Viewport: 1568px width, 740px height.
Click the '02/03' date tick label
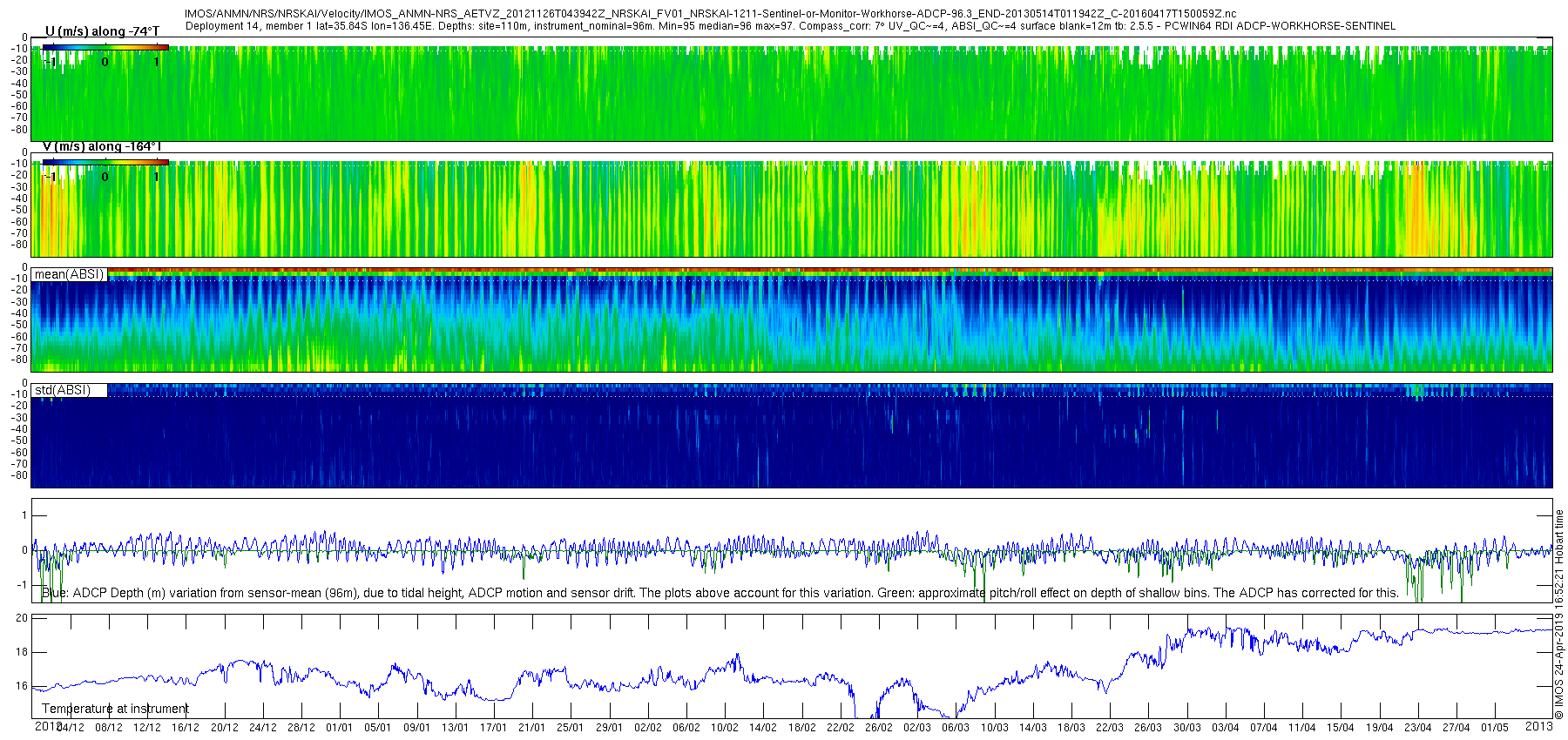coord(916,728)
